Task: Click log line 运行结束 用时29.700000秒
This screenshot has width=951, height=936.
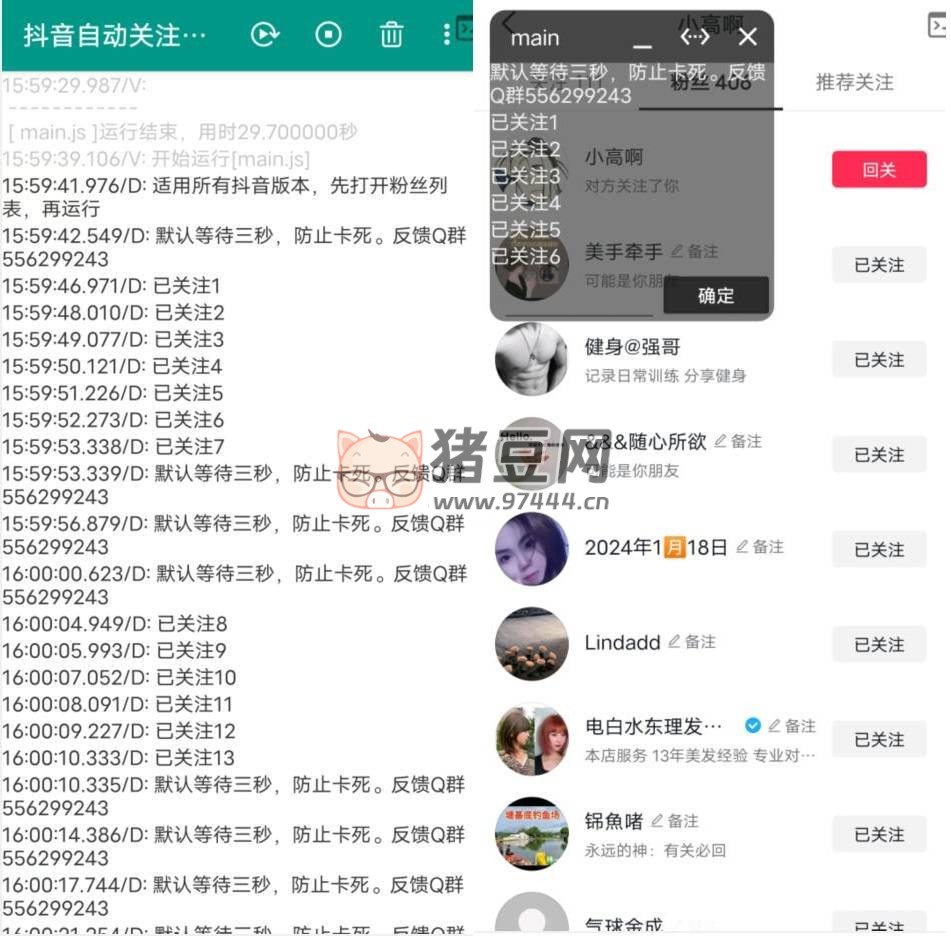Action: point(183,132)
